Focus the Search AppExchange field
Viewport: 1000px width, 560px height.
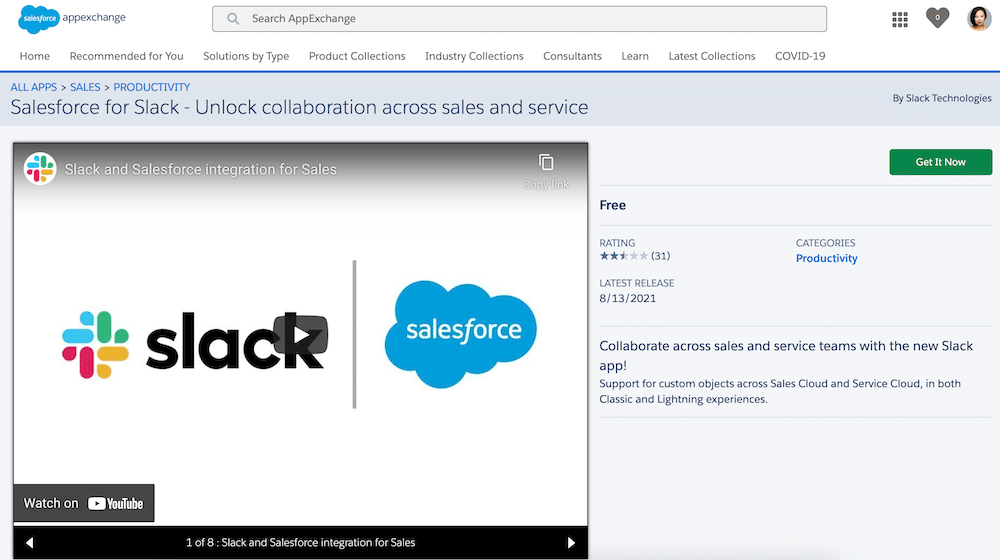point(519,18)
